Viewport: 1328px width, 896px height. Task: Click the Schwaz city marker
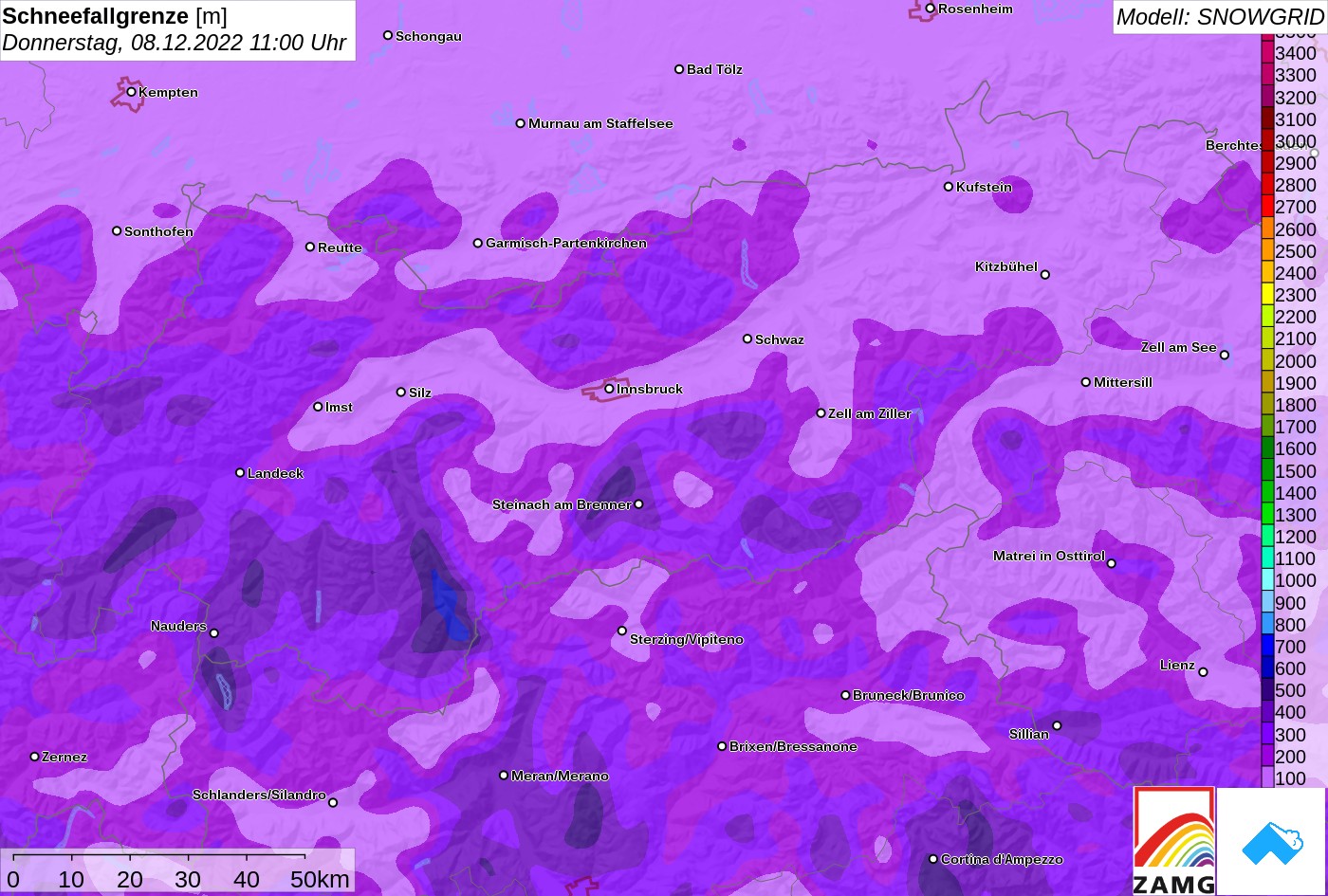point(747,338)
